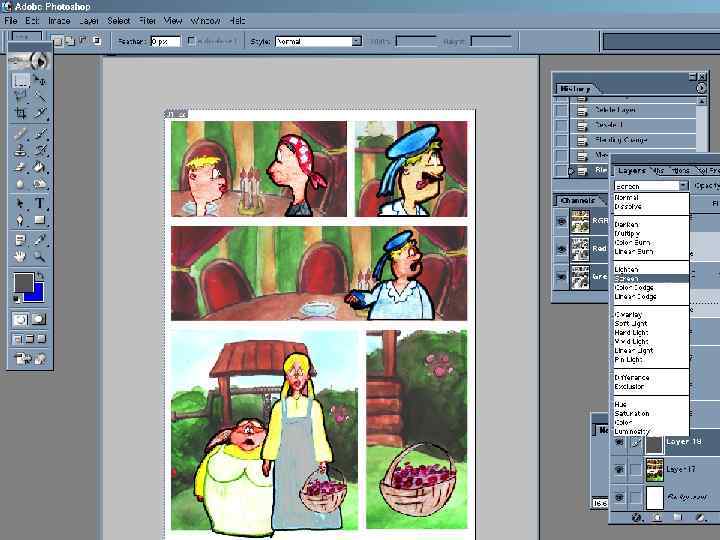
Task: Add layer mask in Layers panel
Action: click(657, 518)
